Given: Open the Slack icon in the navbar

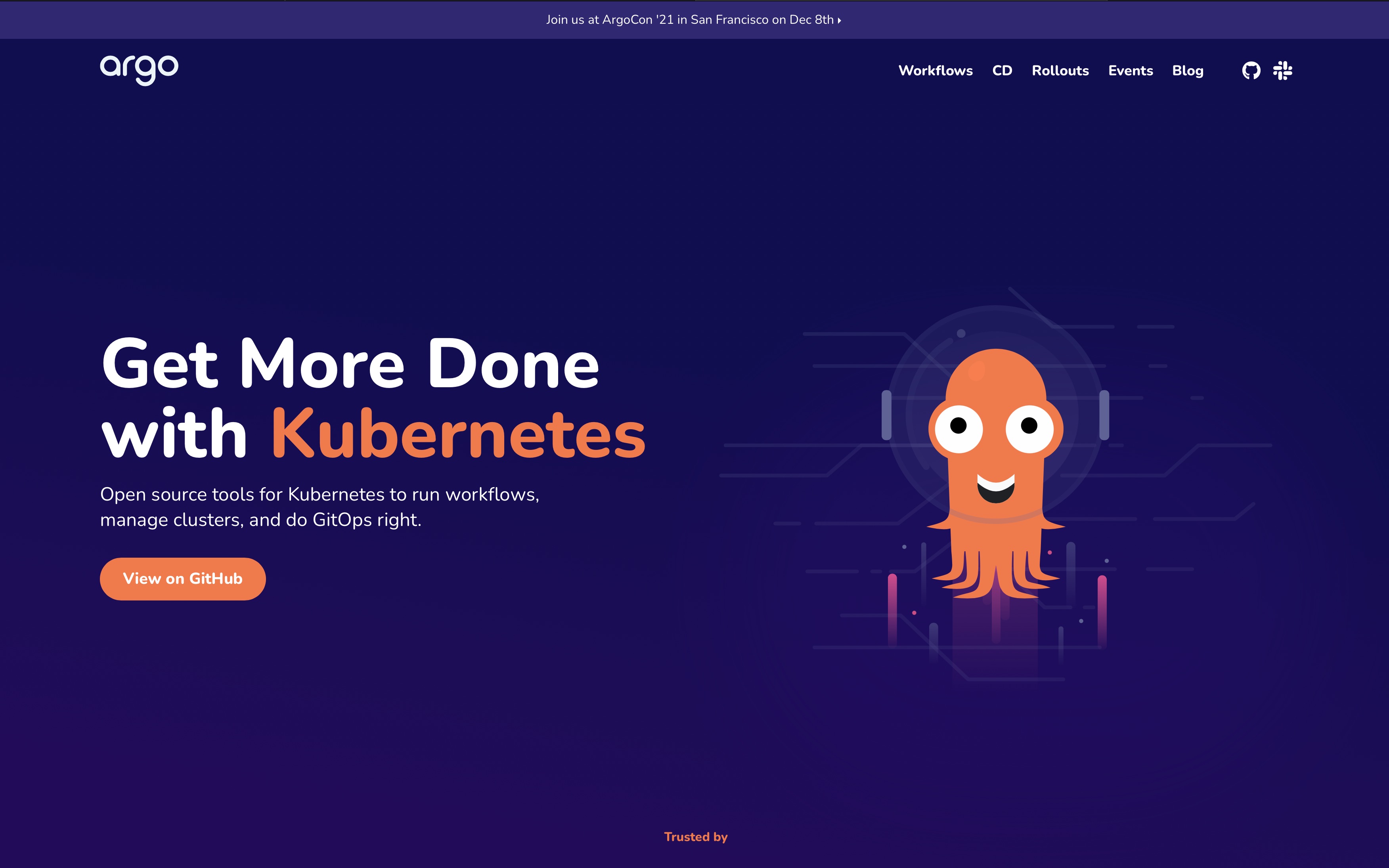Looking at the screenshot, I should tap(1283, 71).
